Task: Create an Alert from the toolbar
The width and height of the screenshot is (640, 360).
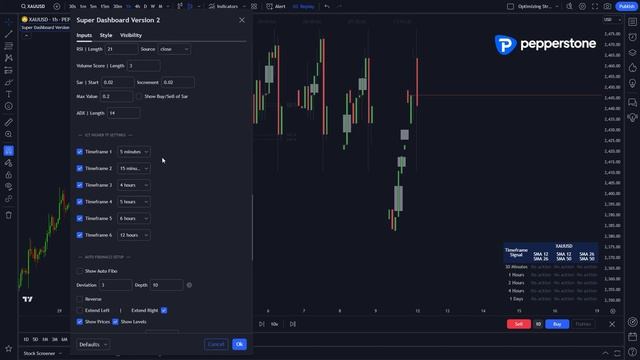Action: (x=276, y=6)
